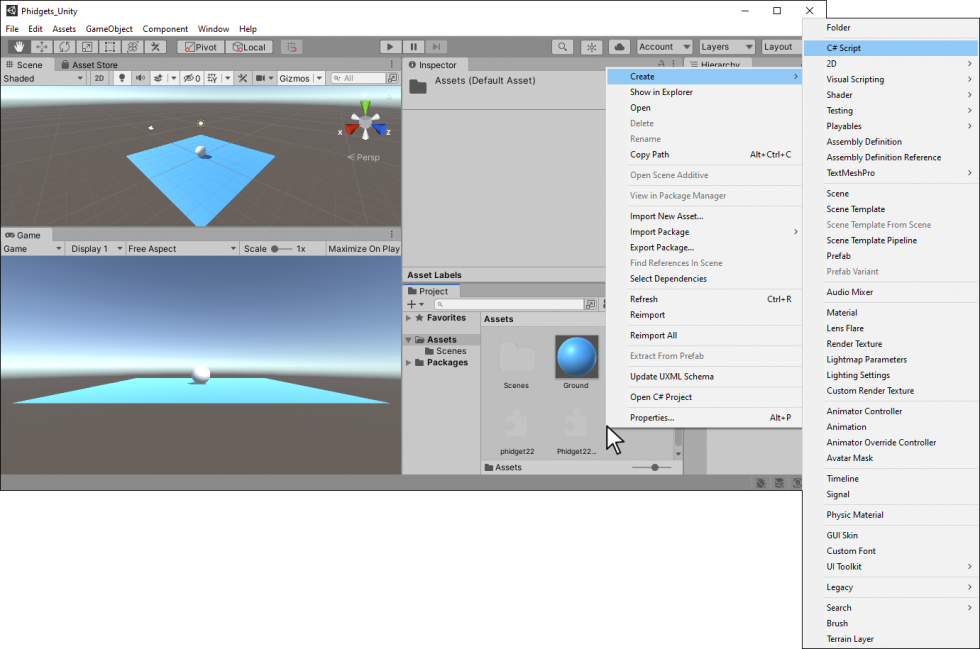The height and width of the screenshot is (649, 980).
Task: Toggle scene lighting with the lightbulb icon
Action: pyautogui.click(x=122, y=78)
